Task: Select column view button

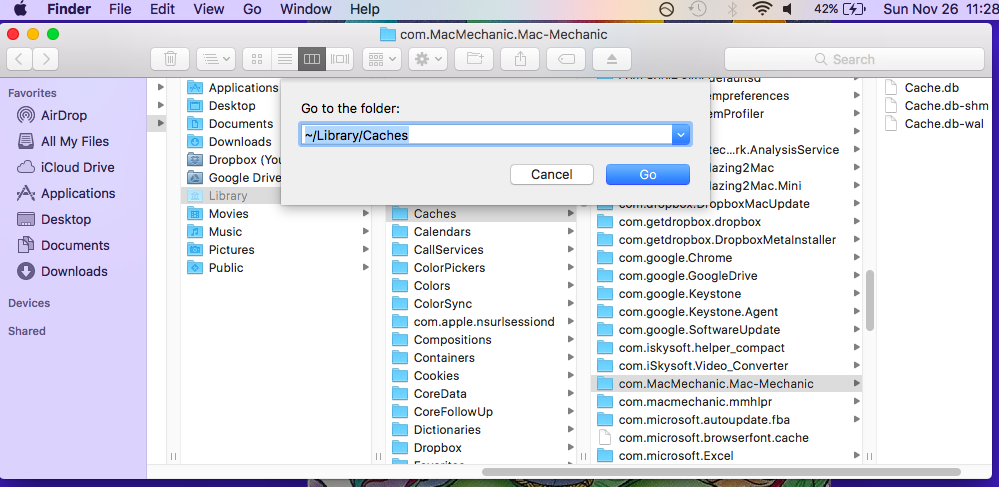Action: 312,59
